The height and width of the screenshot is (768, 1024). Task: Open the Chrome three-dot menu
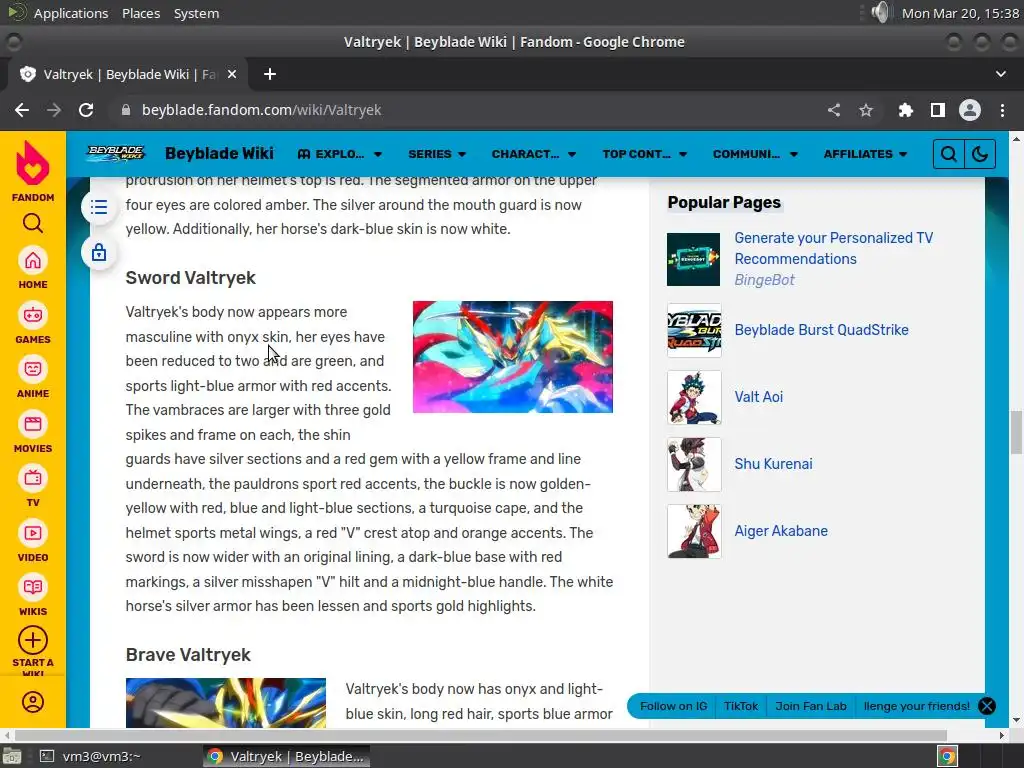click(1002, 110)
